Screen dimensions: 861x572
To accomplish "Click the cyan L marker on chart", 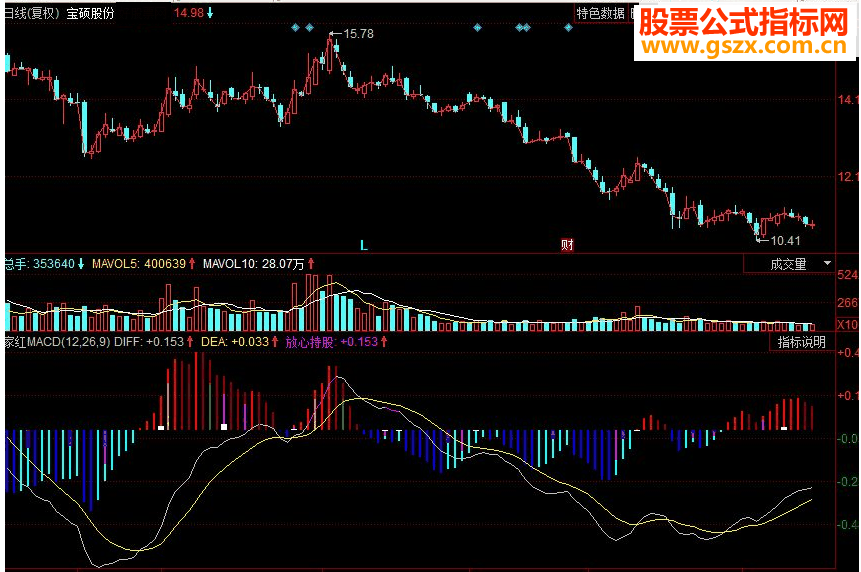I will pyautogui.click(x=364, y=245).
